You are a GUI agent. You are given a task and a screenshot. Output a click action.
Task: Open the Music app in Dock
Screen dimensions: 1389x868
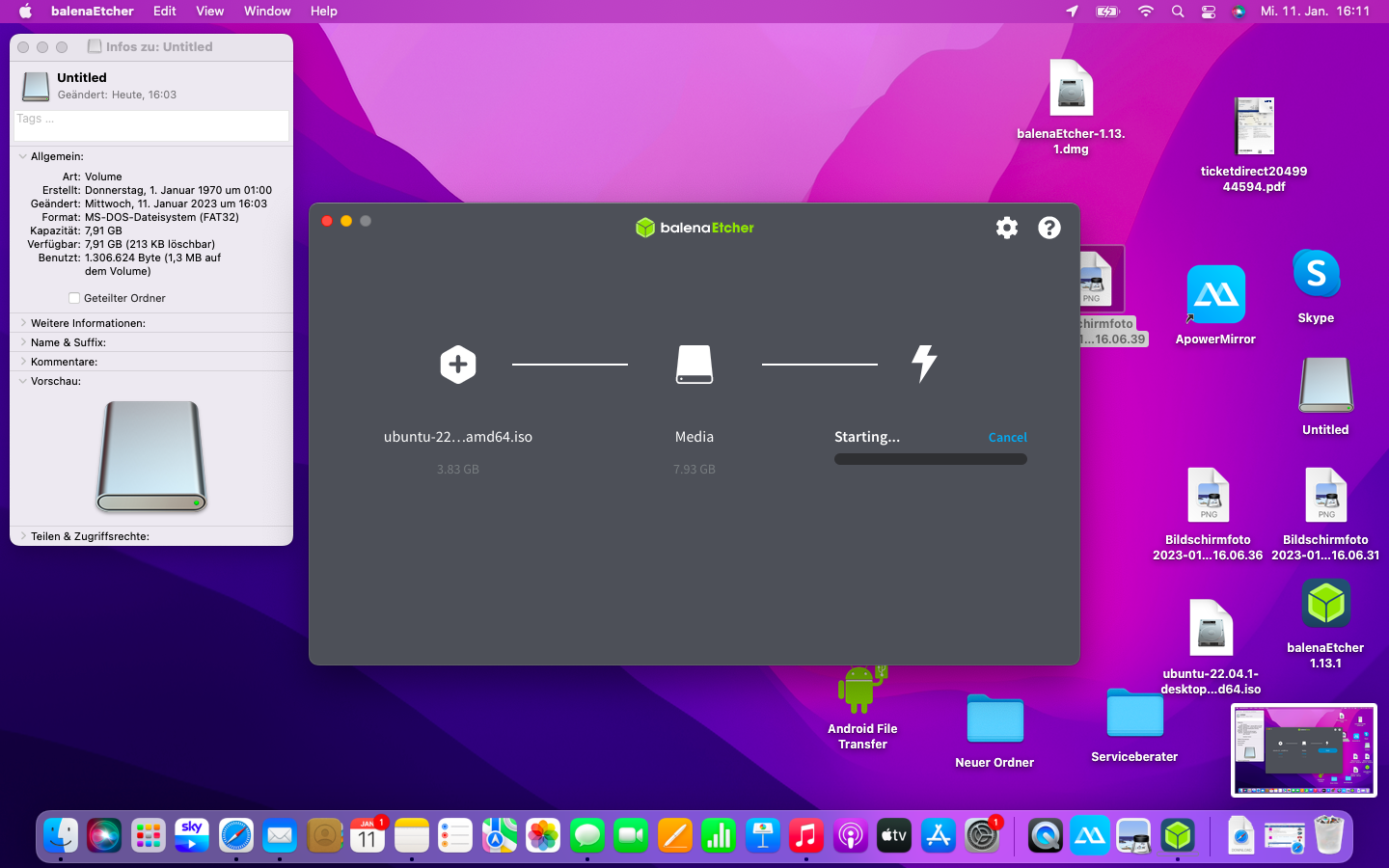pos(806,835)
